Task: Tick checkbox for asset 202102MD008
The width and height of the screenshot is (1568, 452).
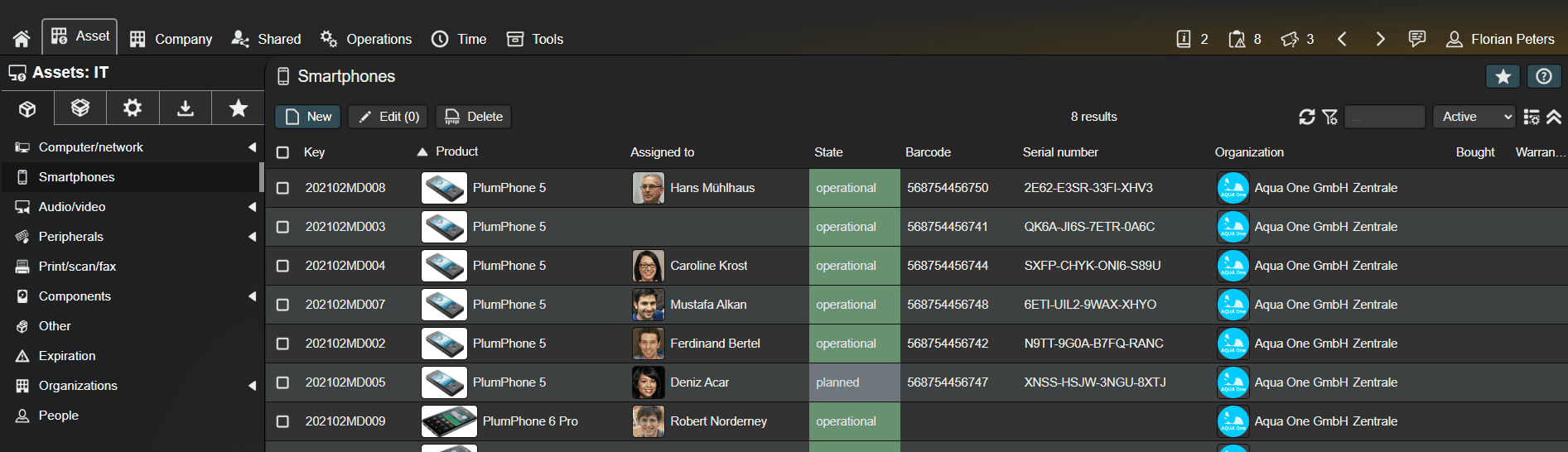Action: point(282,188)
